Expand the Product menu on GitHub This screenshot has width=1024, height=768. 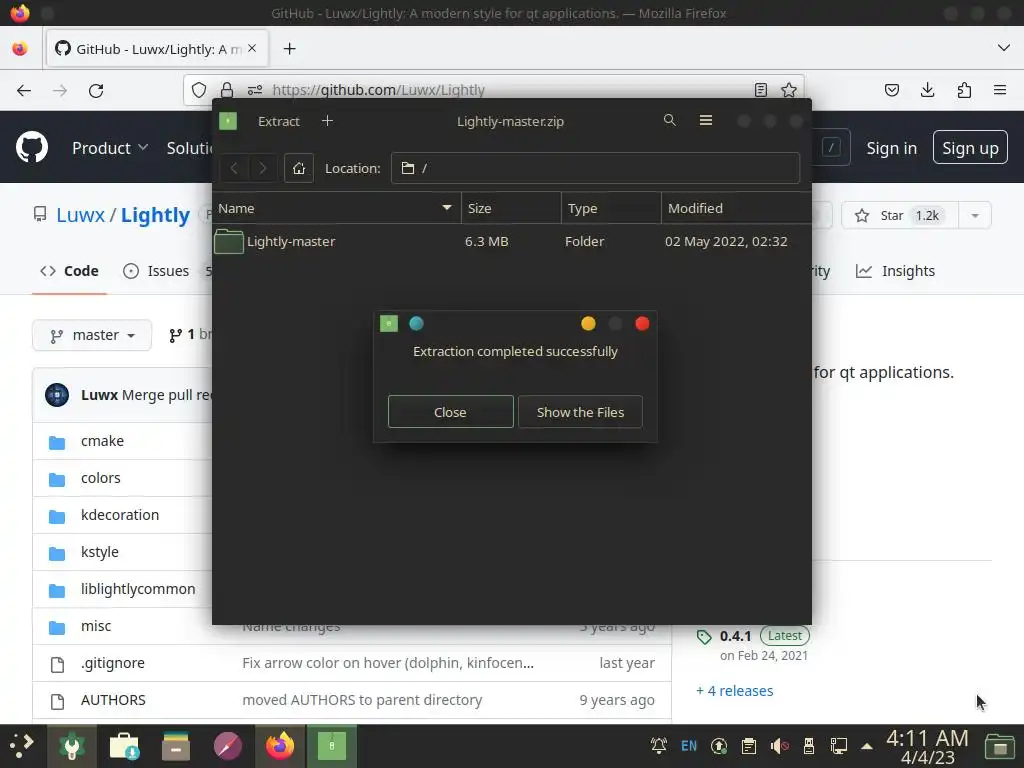pyautogui.click(x=110, y=148)
